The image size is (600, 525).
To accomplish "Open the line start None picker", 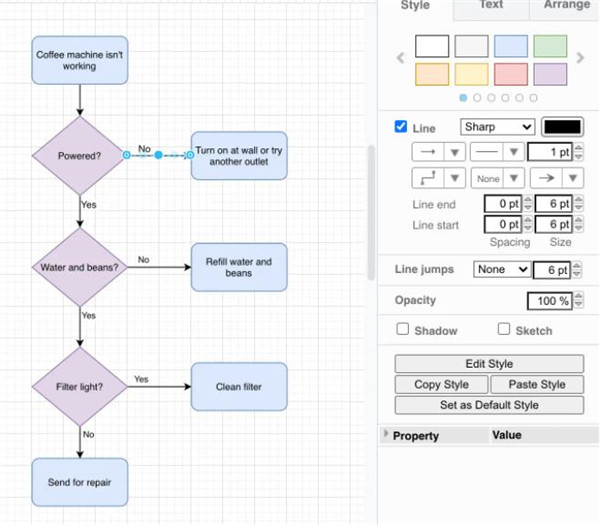I will click(498, 178).
